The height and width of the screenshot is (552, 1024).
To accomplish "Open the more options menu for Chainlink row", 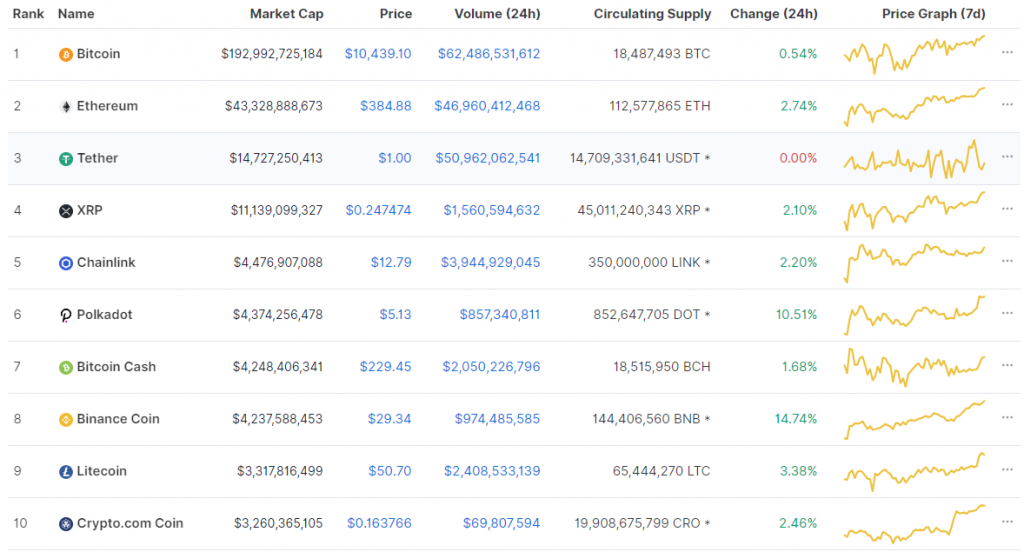I will (1007, 261).
